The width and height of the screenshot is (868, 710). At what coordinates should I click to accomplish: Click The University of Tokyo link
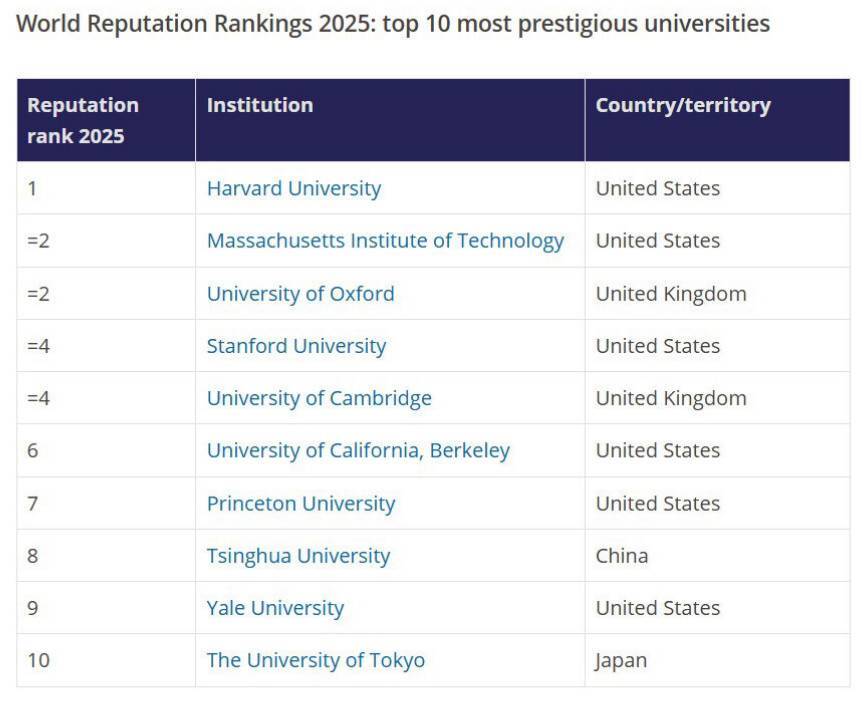pos(315,661)
